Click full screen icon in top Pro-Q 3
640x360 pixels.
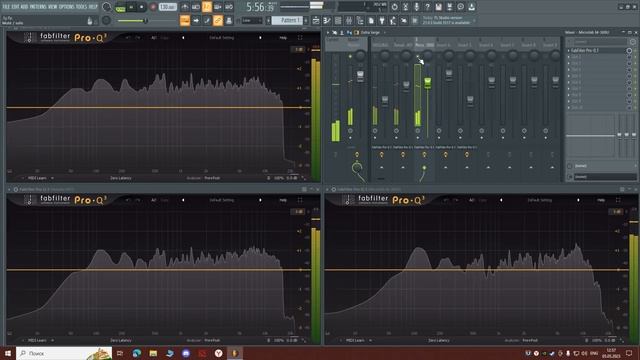click(x=300, y=38)
